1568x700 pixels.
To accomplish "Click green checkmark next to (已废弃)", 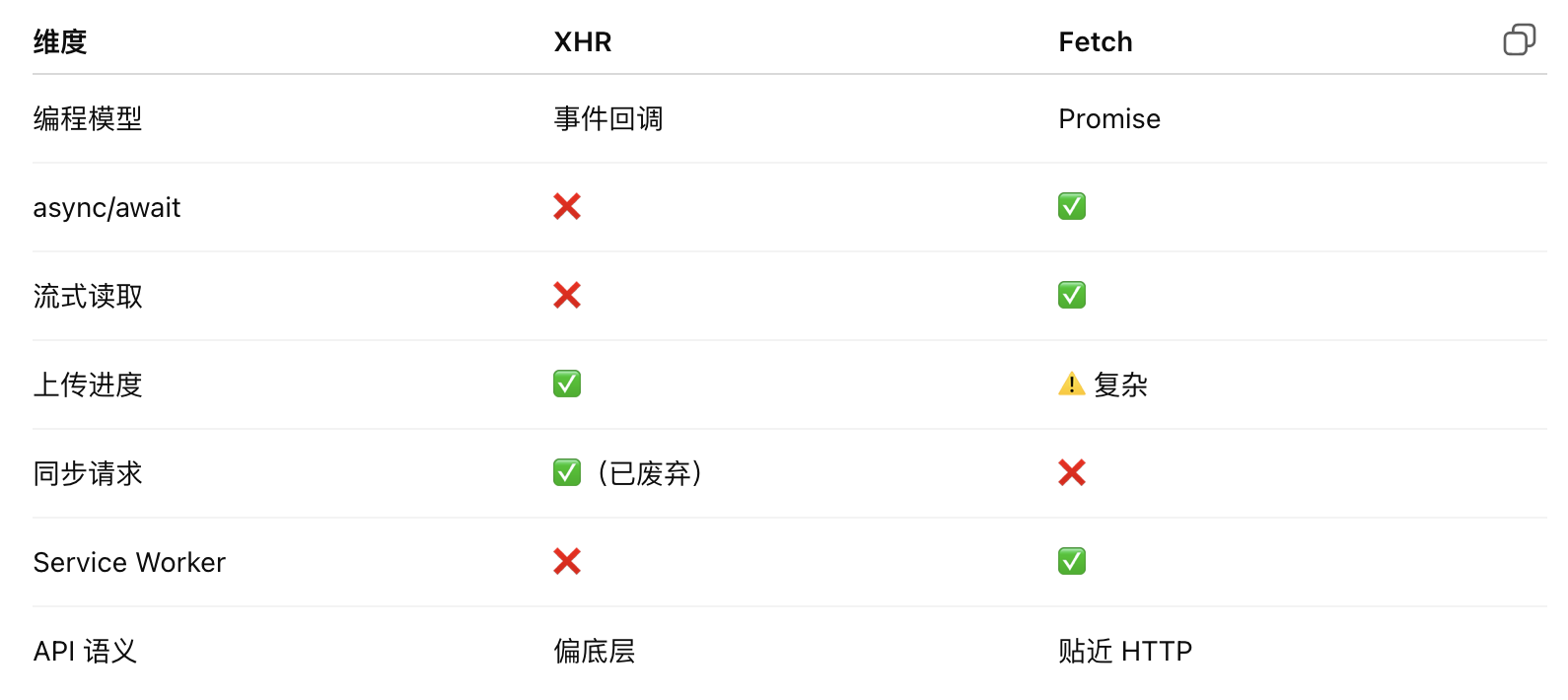I will [x=567, y=472].
